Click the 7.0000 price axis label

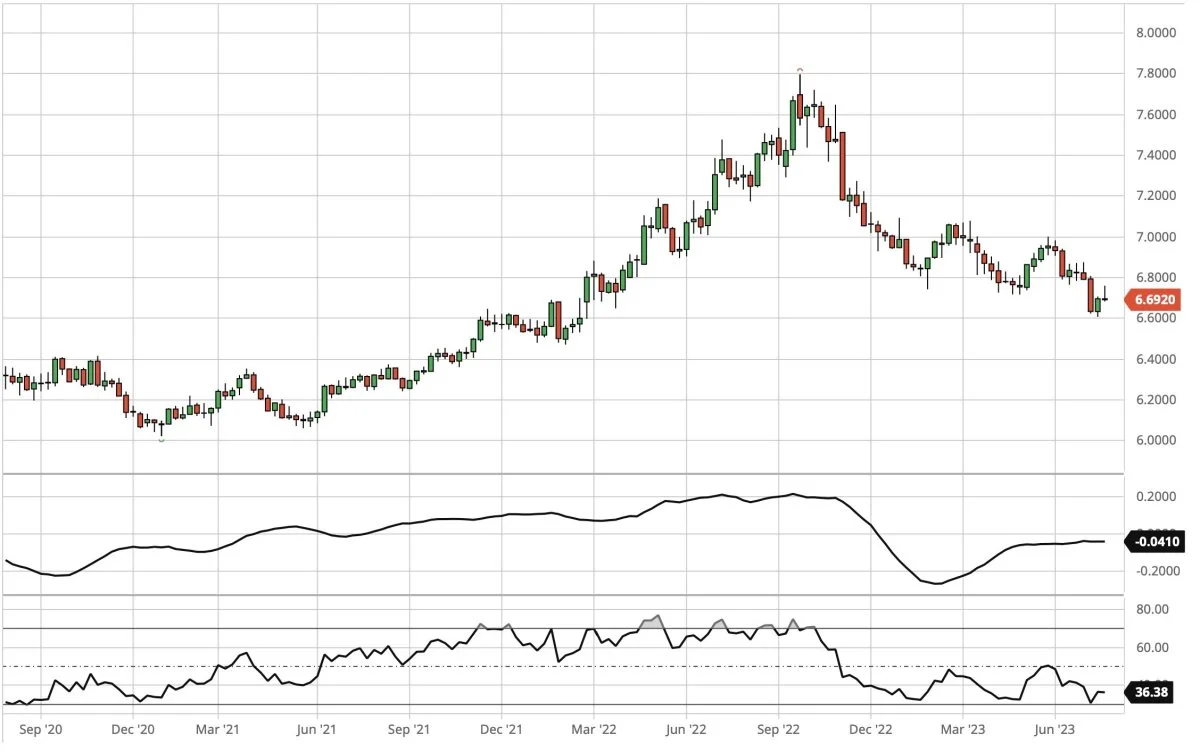tap(1157, 237)
